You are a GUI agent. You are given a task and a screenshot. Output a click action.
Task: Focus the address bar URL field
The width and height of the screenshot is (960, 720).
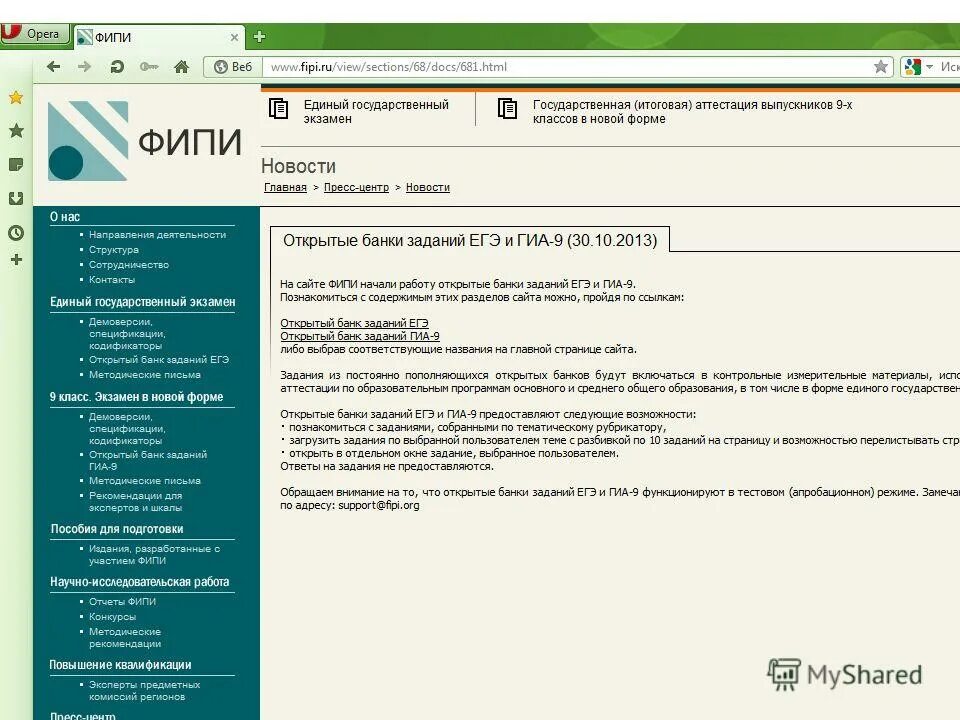click(x=566, y=67)
